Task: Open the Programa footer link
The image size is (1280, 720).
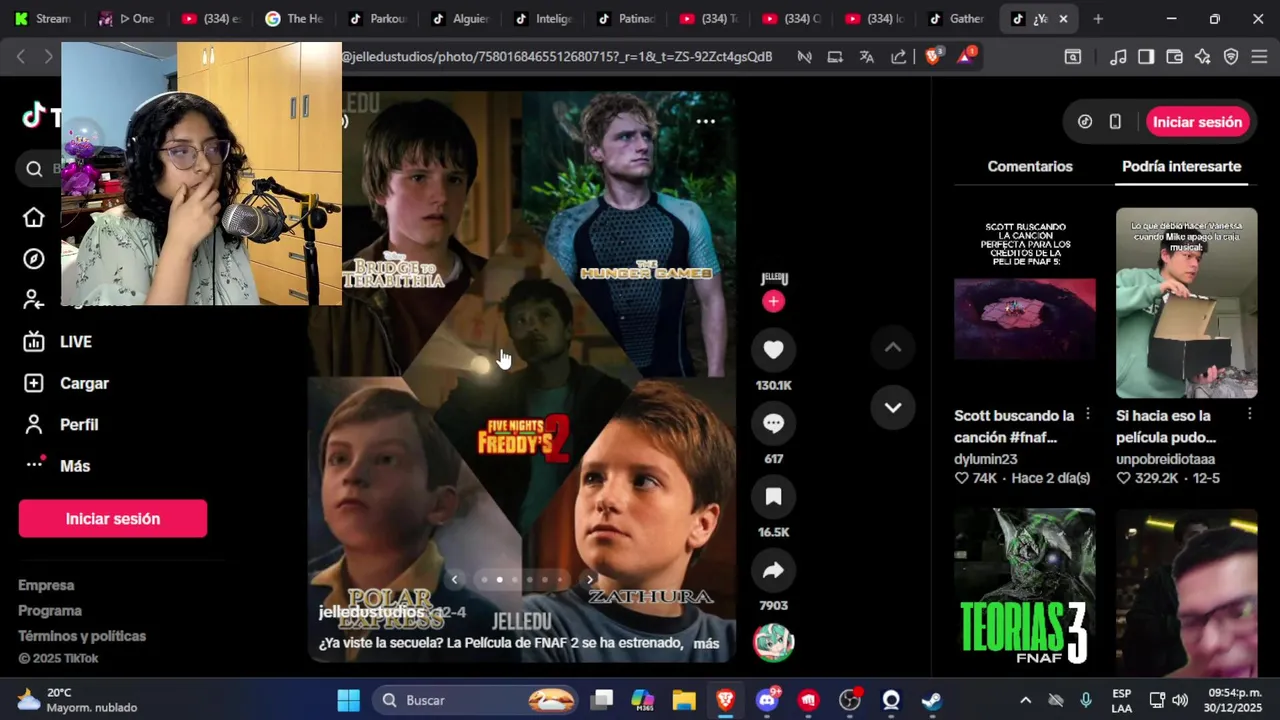Action: [50, 611]
